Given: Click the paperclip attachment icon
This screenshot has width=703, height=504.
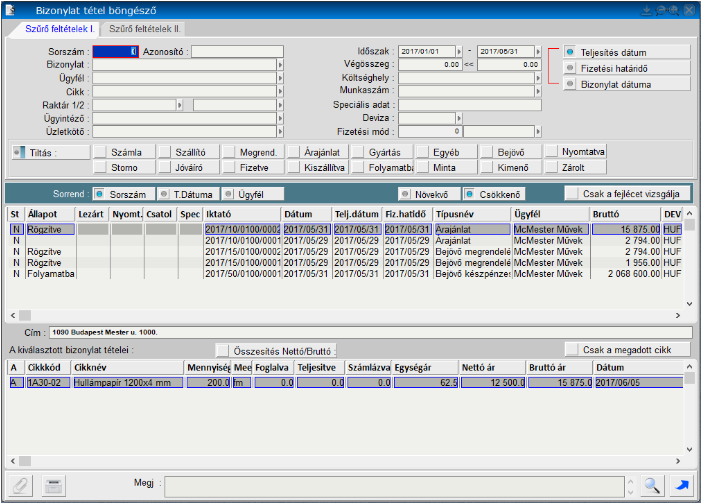Looking at the screenshot, I should (21, 485).
